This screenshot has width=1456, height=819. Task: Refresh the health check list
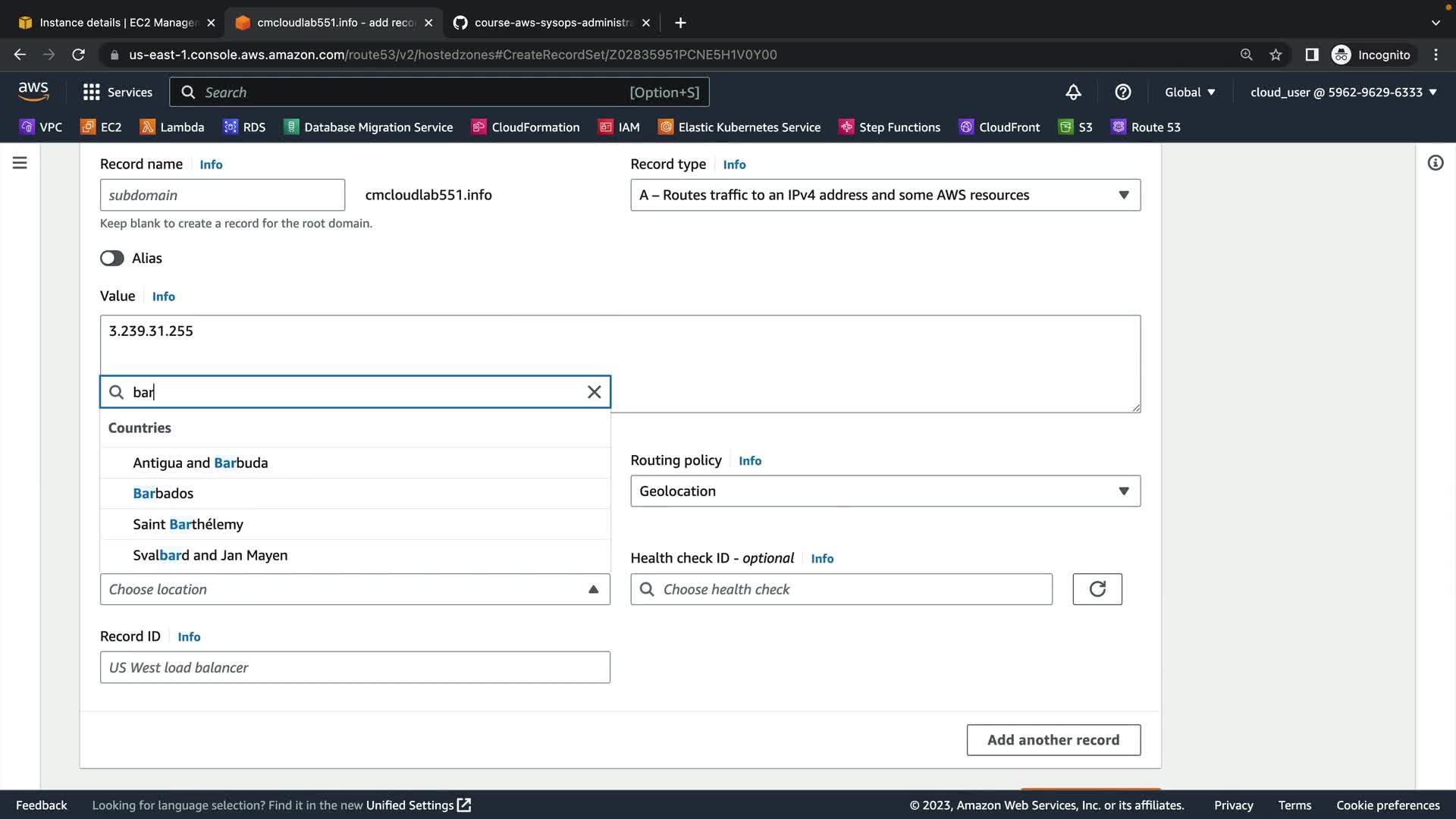[x=1097, y=589]
